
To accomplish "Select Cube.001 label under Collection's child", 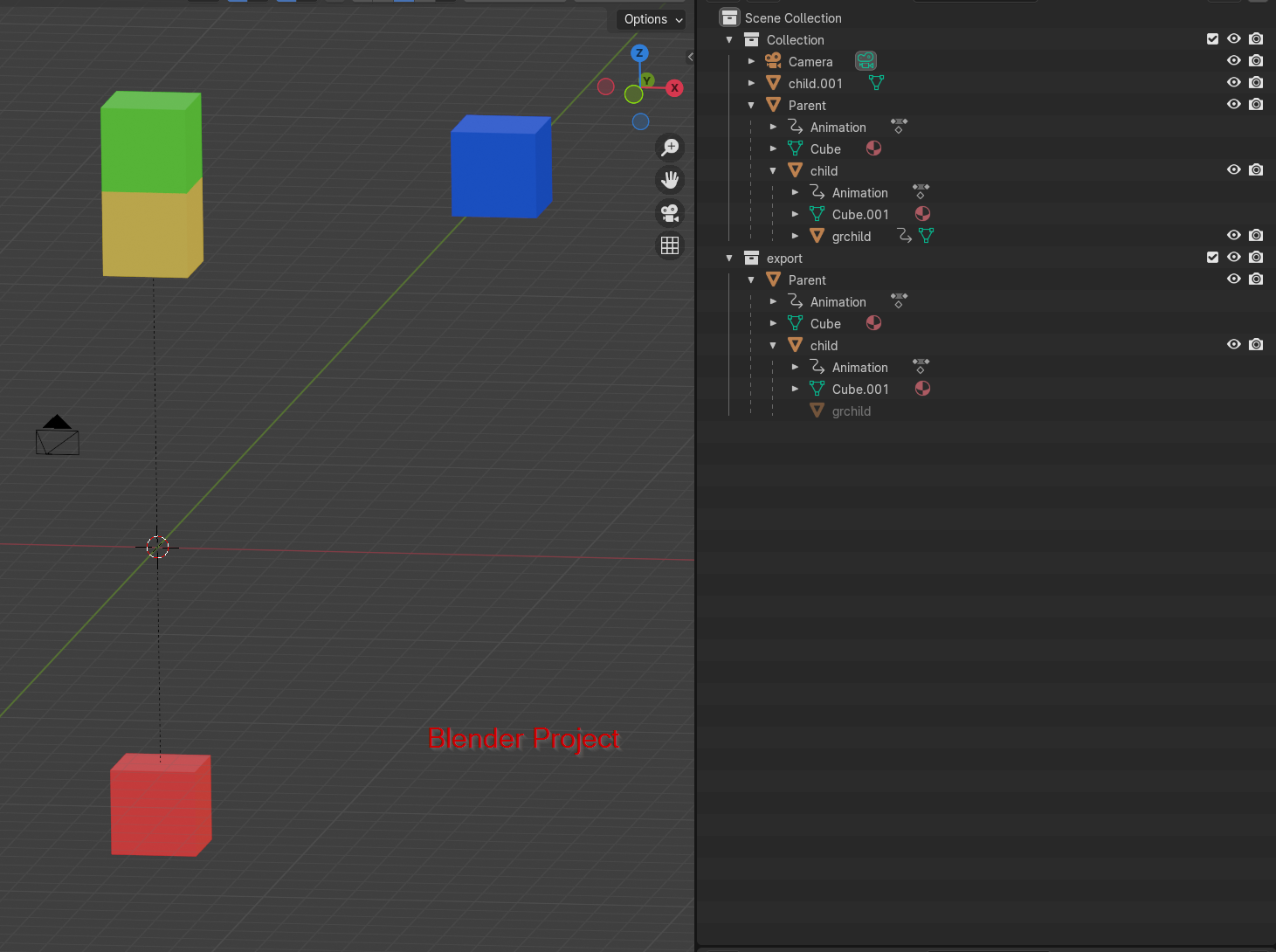I will tap(860, 214).
